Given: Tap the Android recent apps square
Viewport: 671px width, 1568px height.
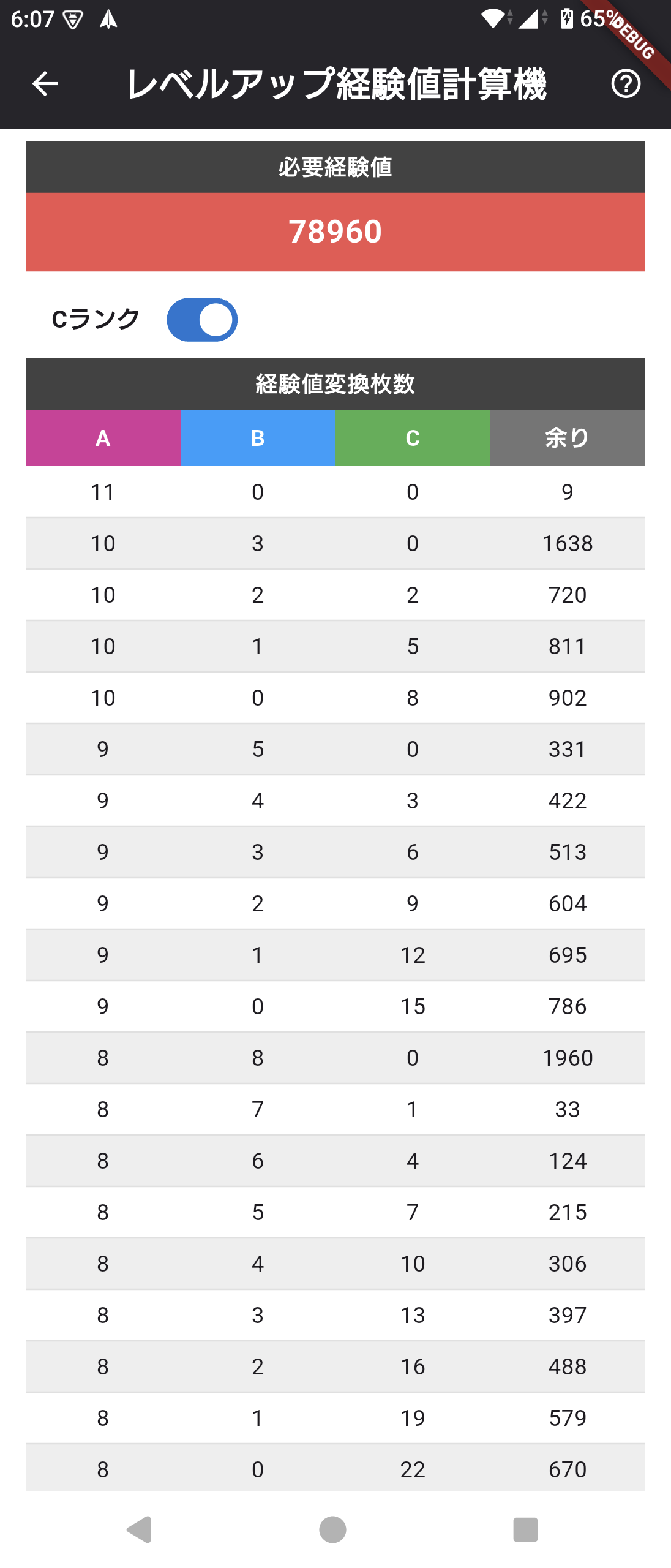Looking at the screenshot, I should [525, 1529].
